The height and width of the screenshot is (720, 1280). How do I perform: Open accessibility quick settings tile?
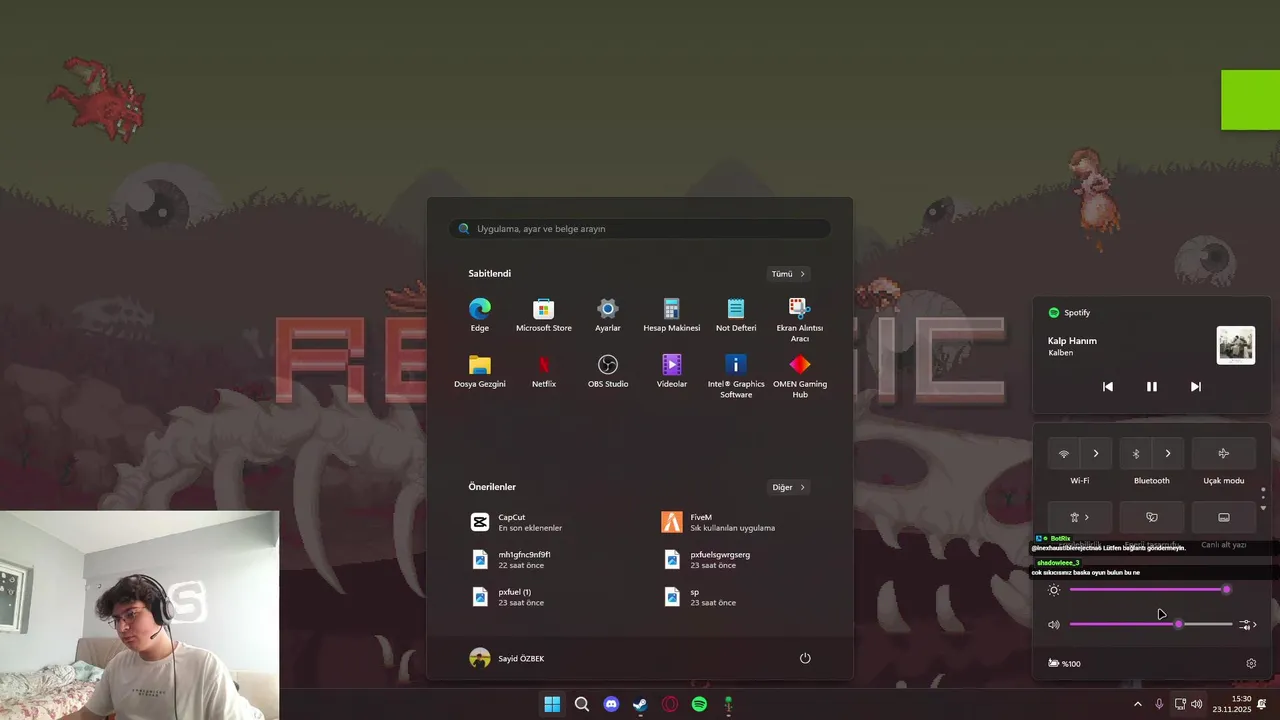tap(1080, 517)
